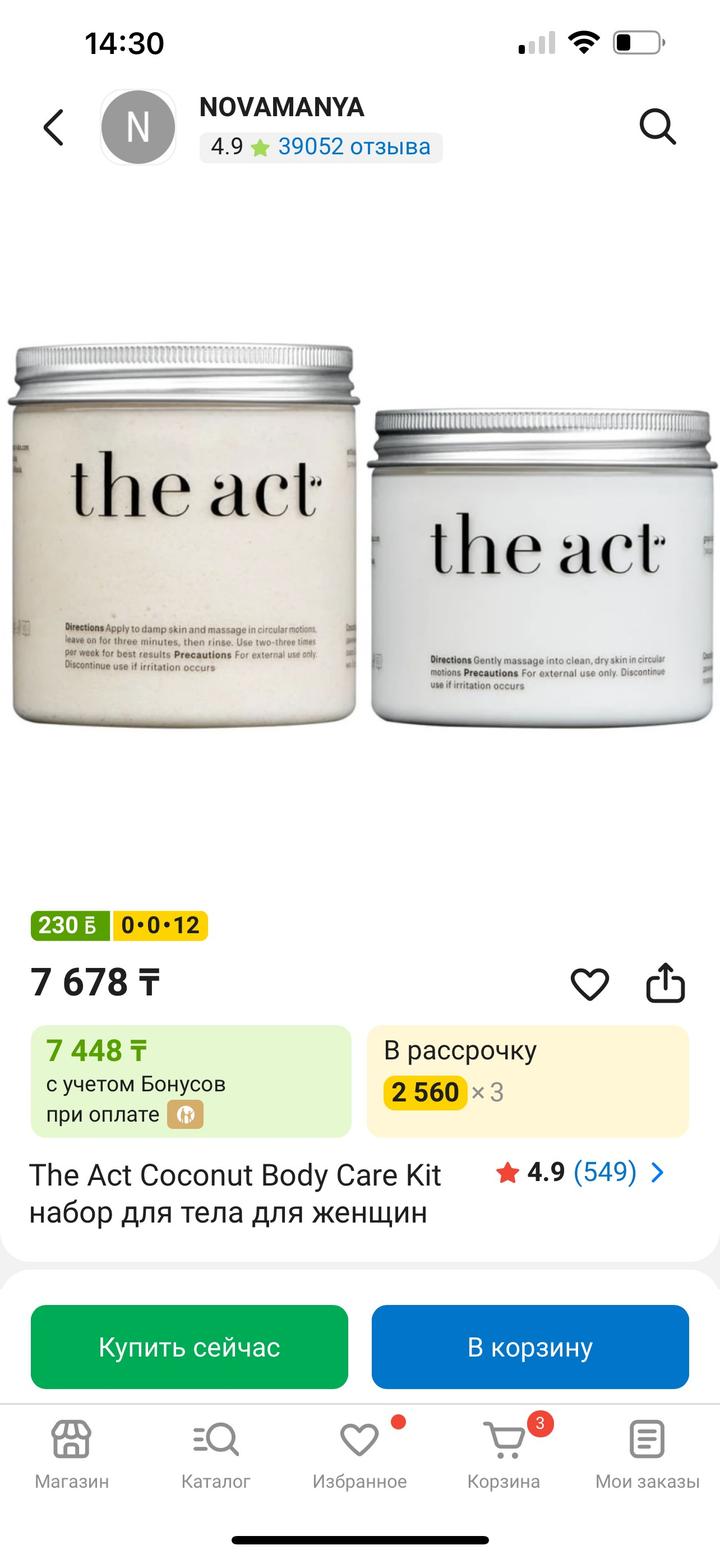Open the Мои заказы tab
The width and height of the screenshot is (720, 1558).
(x=647, y=1455)
